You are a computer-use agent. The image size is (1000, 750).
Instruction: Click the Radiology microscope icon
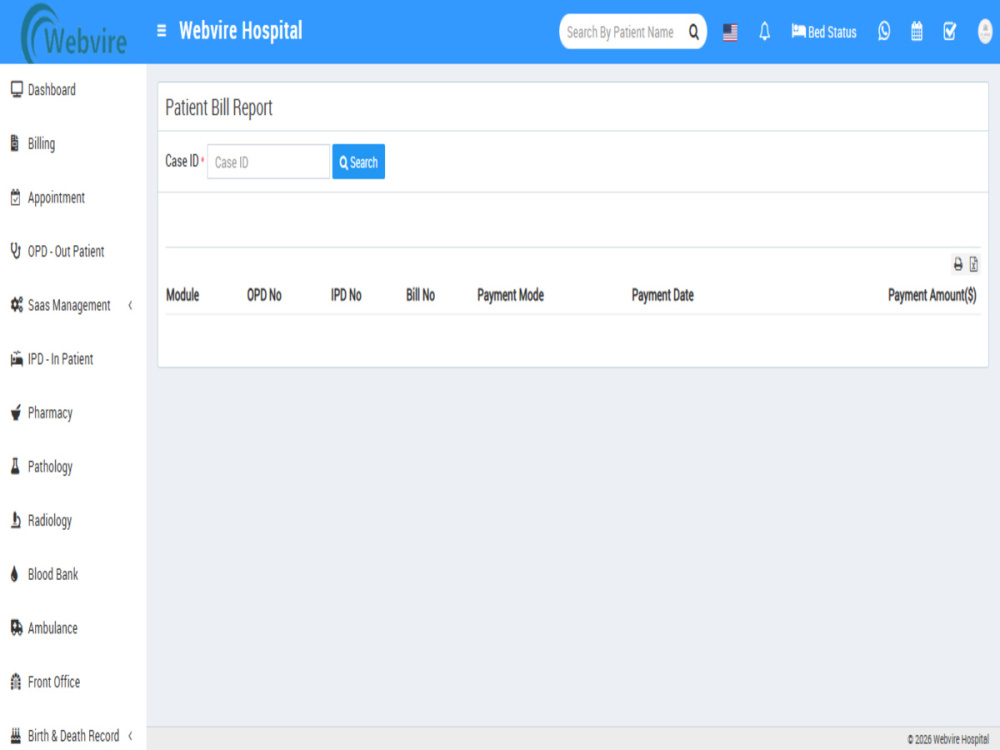click(15, 520)
